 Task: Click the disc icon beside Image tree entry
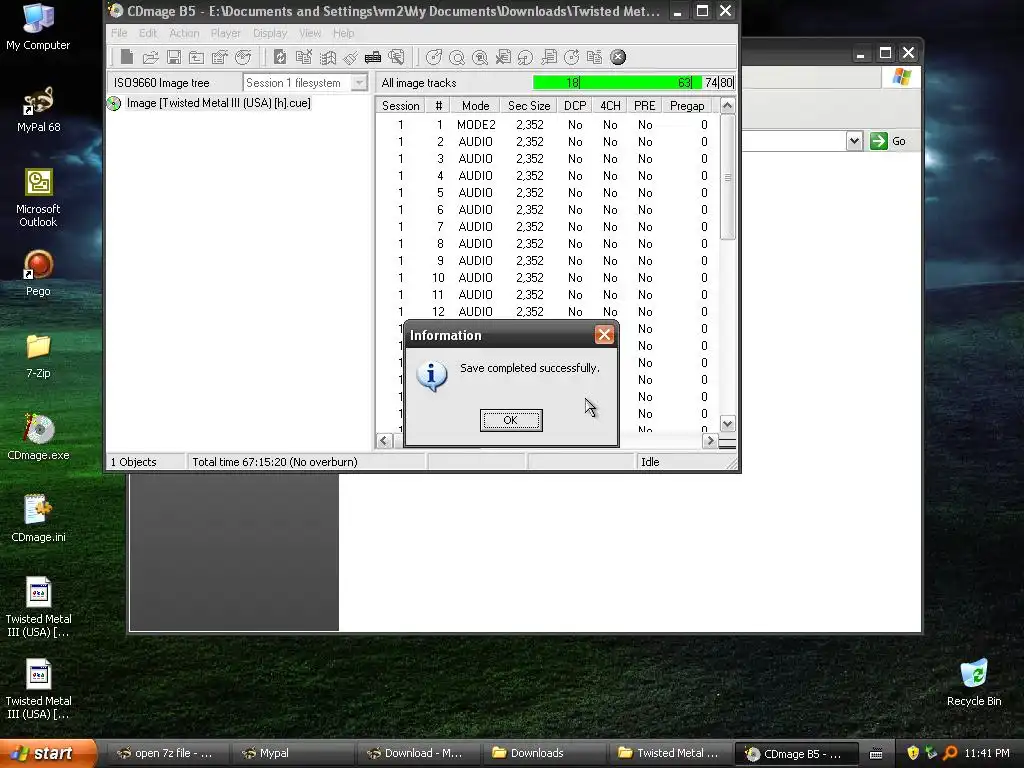click(x=114, y=103)
